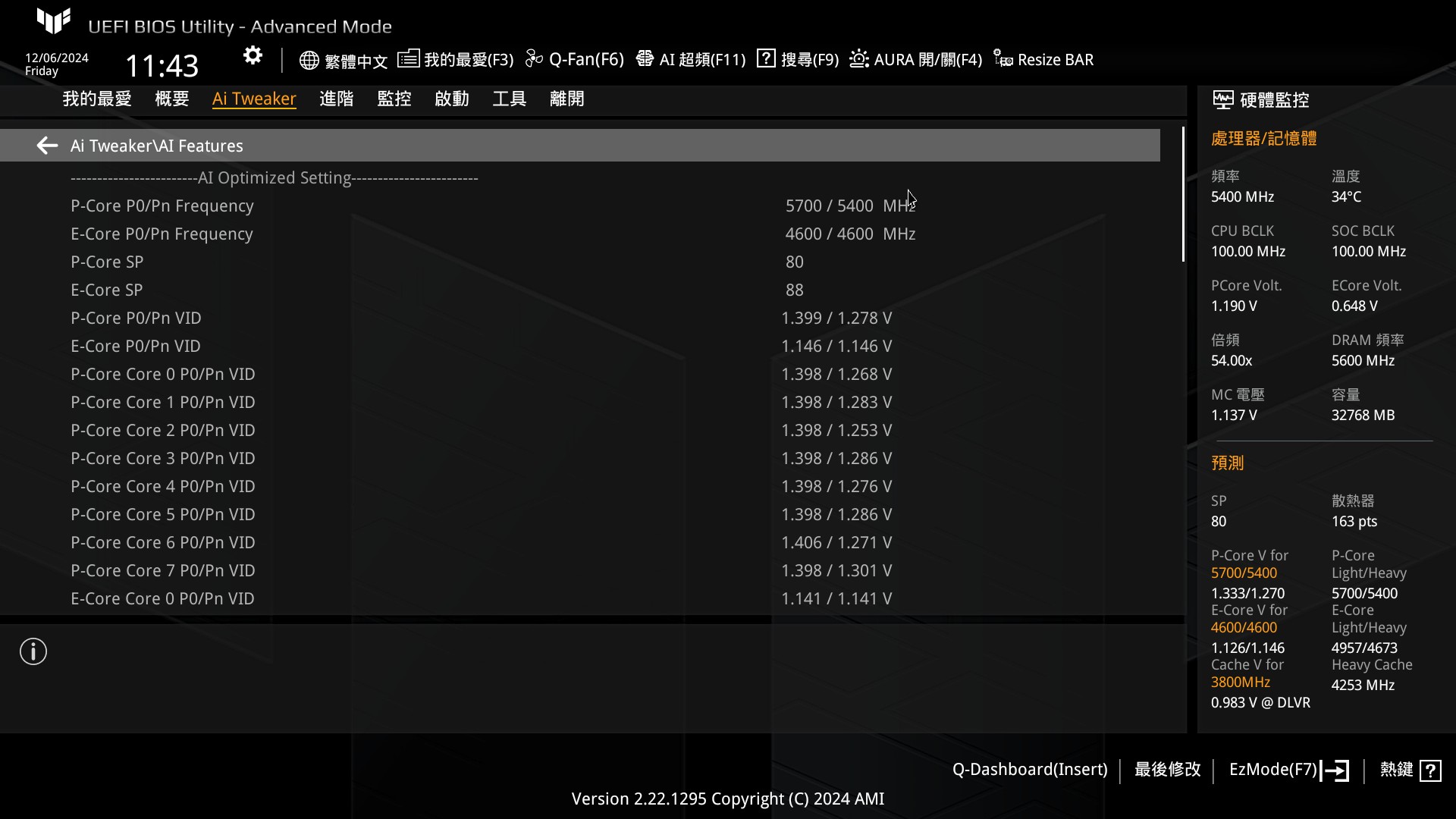
Task: Switch to the 離開 tab
Action: point(567,99)
